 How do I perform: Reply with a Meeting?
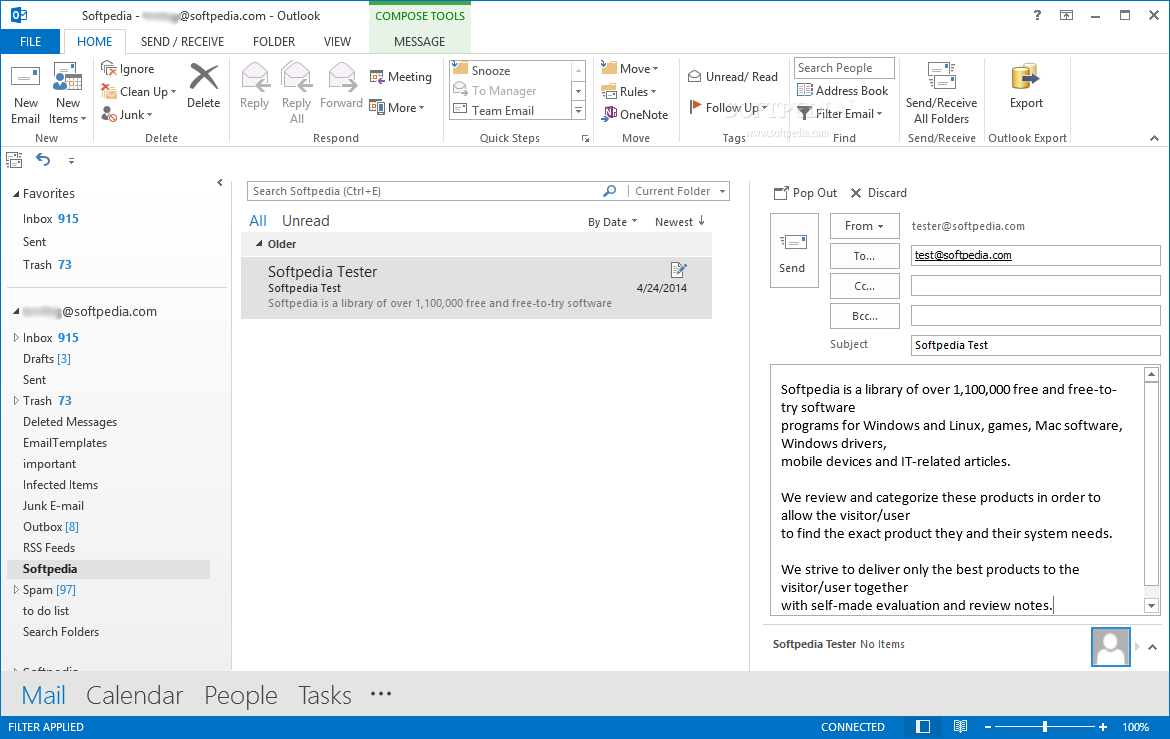pyautogui.click(x=401, y=77)
